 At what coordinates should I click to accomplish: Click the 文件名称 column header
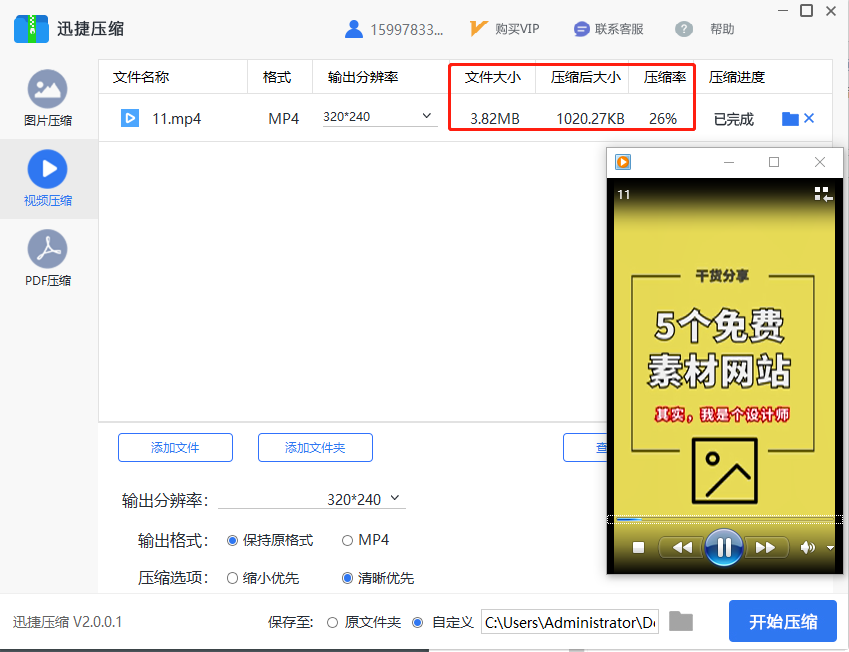pos(141,77)
